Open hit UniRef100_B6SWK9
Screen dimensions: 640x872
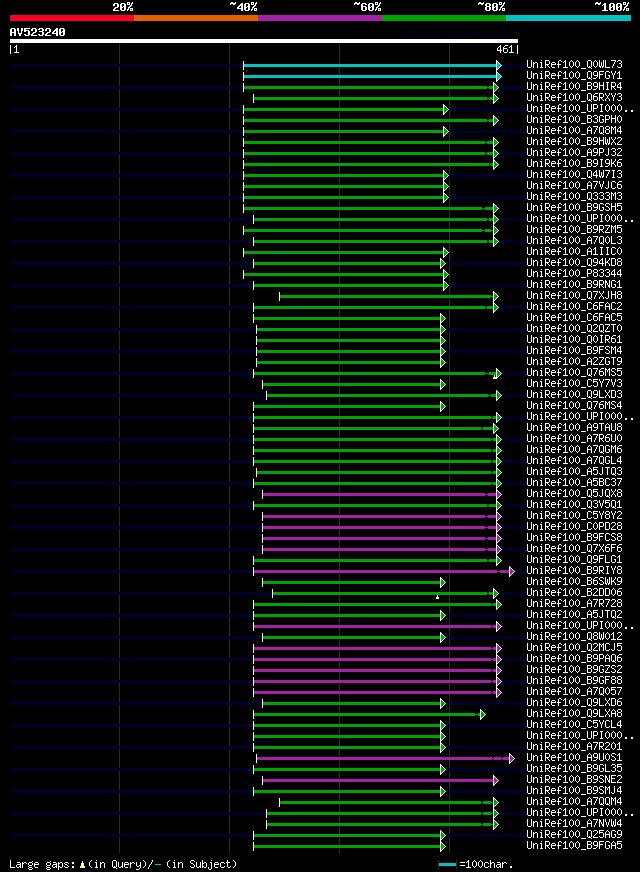tap(574, 582)
